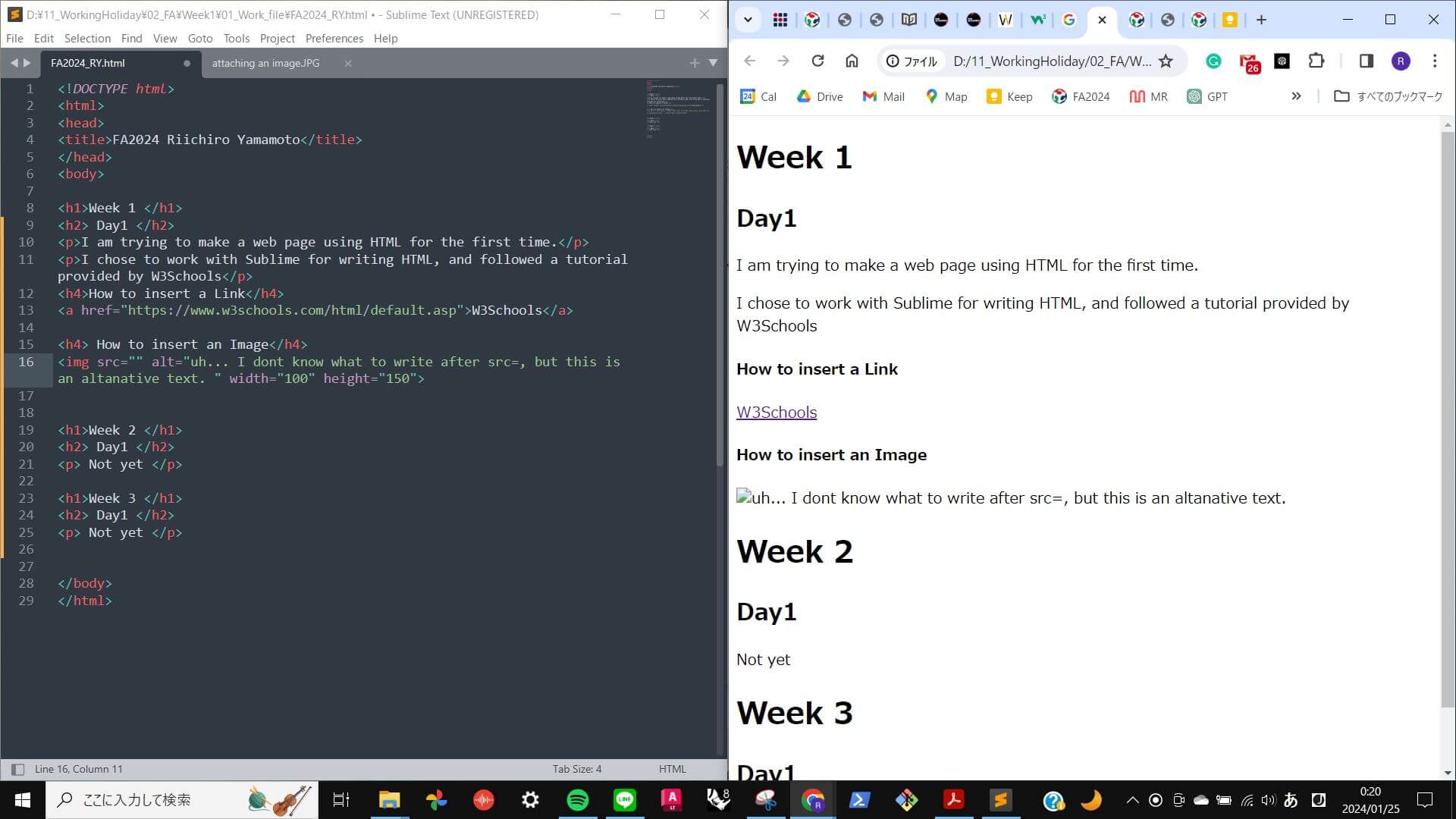Open Sublime's tab list dropdown arrow
The image size is (1456, 819).
coord(713,63)
